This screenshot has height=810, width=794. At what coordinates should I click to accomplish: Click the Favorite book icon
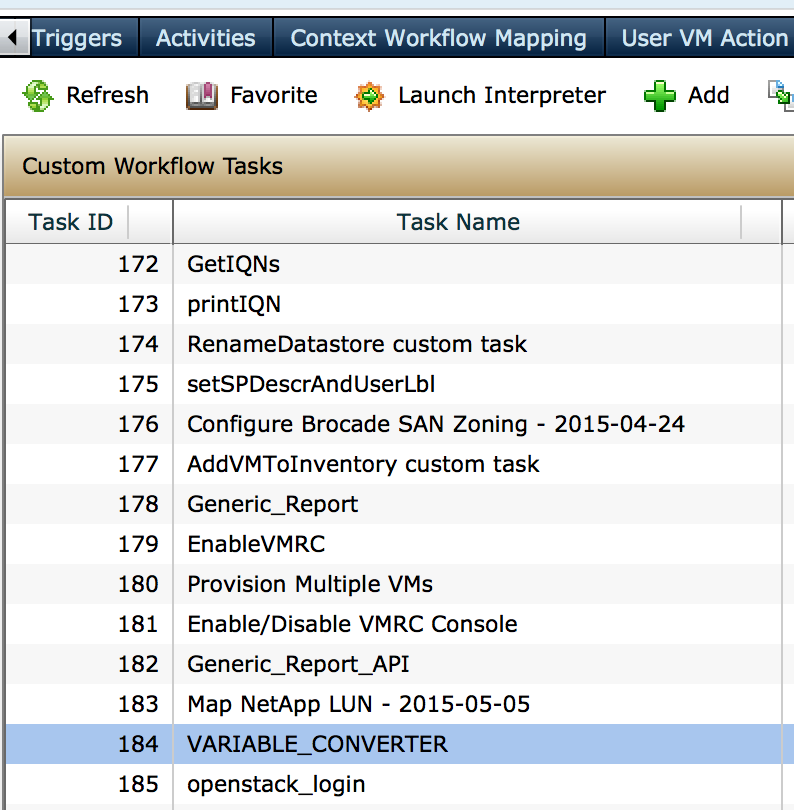point(201,96)
